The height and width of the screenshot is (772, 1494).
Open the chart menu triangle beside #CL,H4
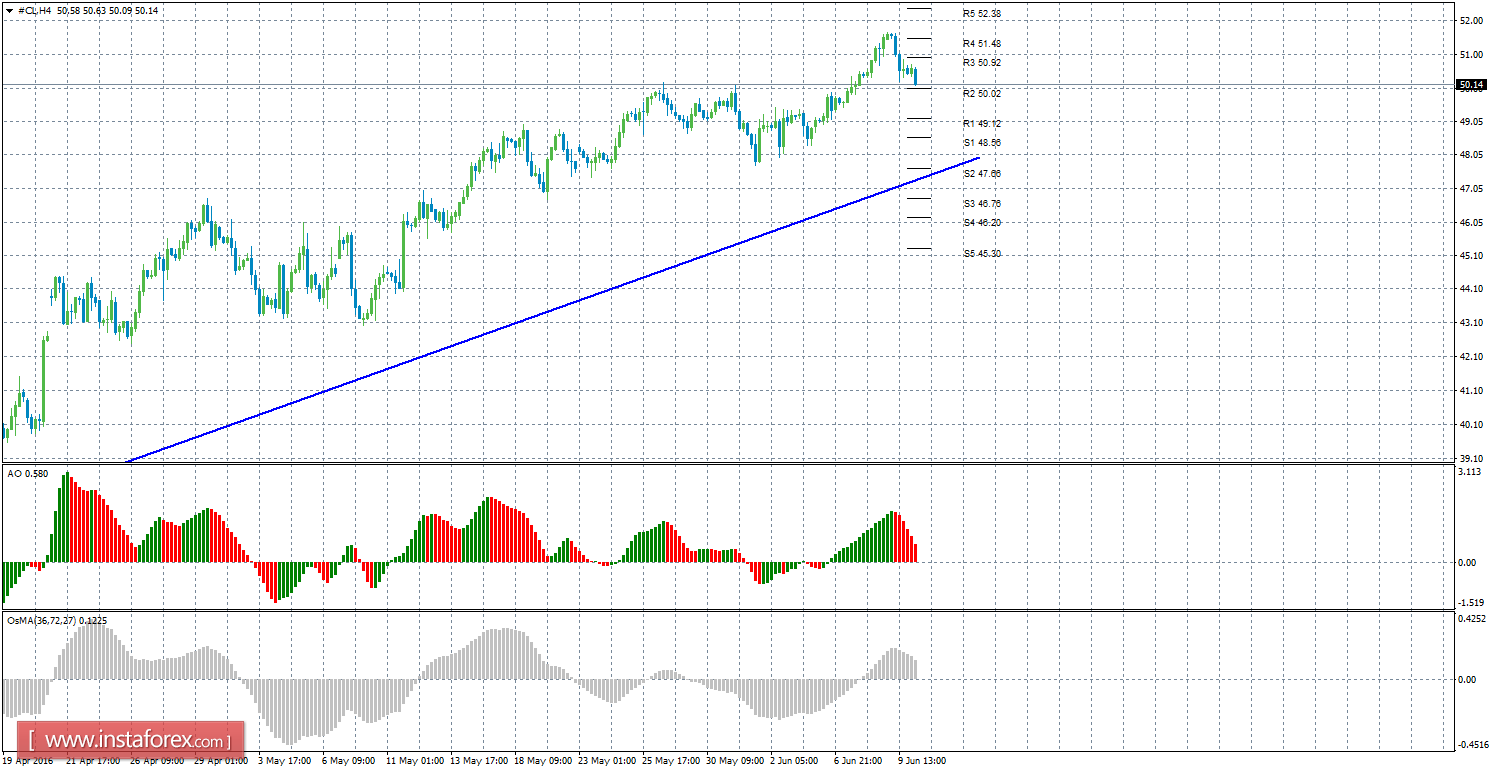[x=9, y=10]
